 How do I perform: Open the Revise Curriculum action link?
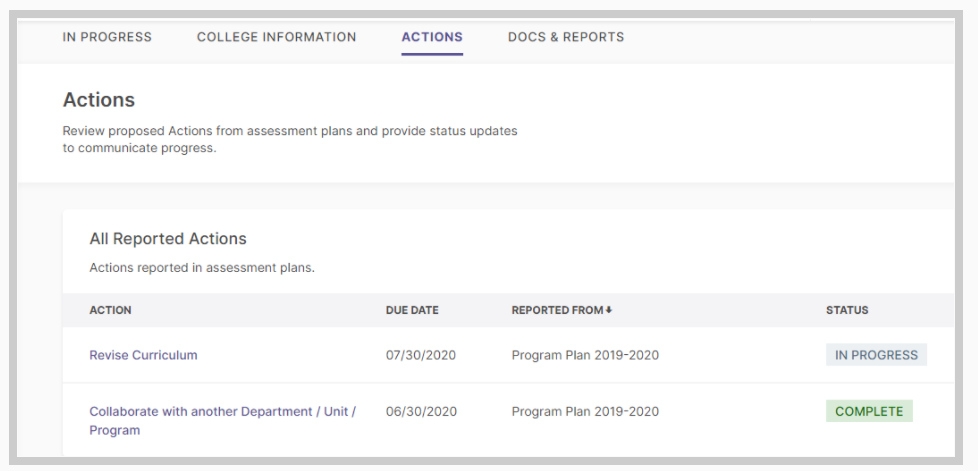[x=143, y=355]
